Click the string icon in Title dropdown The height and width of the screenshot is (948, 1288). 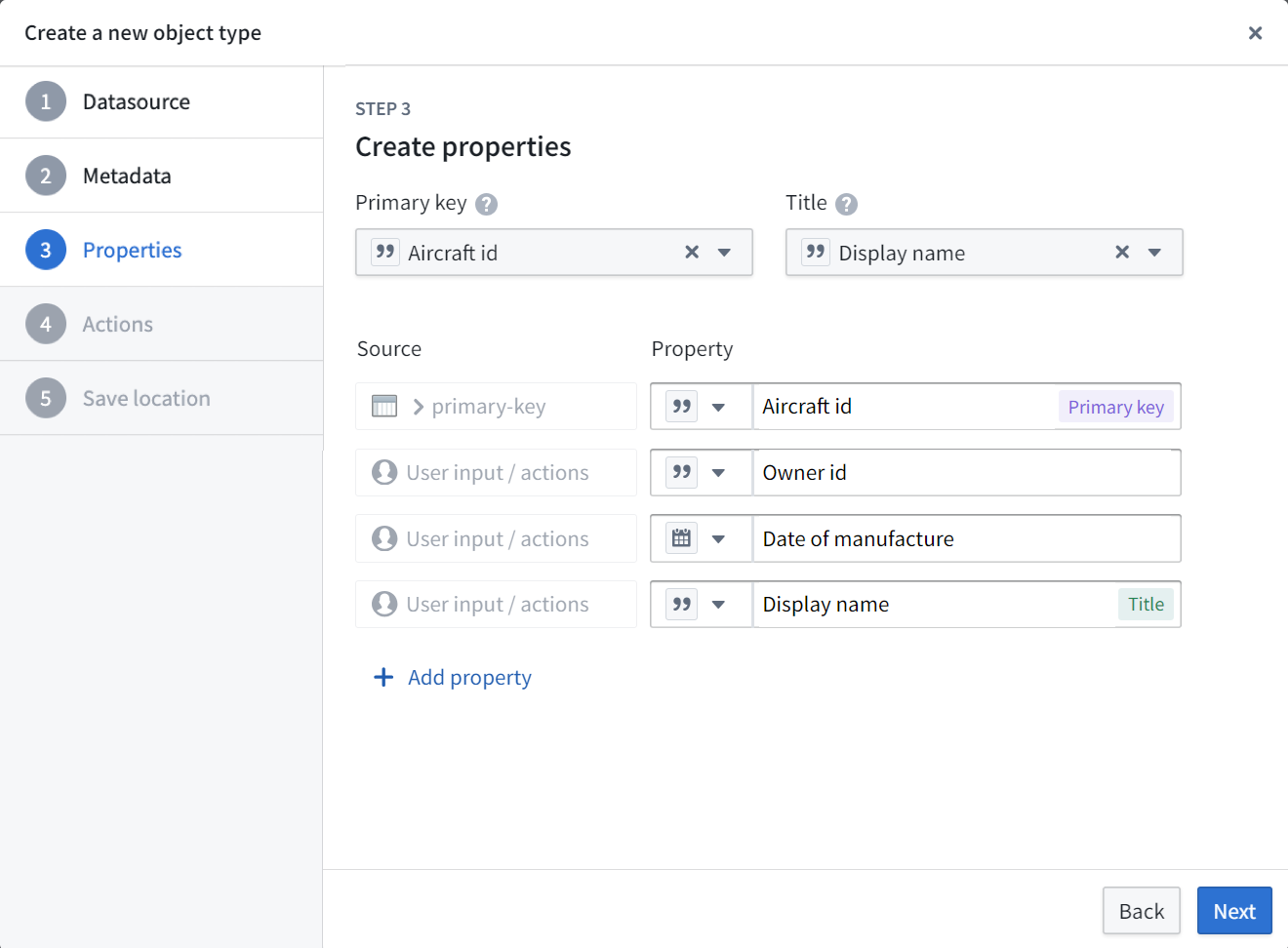(x=816, y=253)
